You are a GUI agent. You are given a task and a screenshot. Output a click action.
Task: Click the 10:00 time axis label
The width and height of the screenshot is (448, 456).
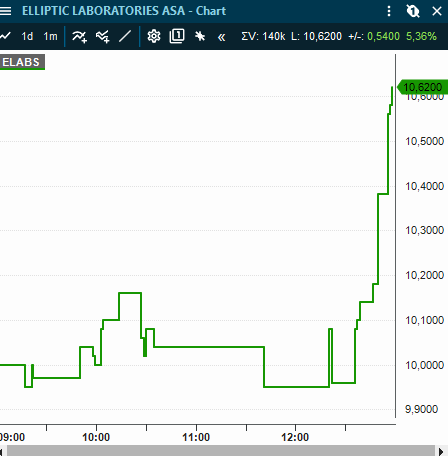coord(96,437)
